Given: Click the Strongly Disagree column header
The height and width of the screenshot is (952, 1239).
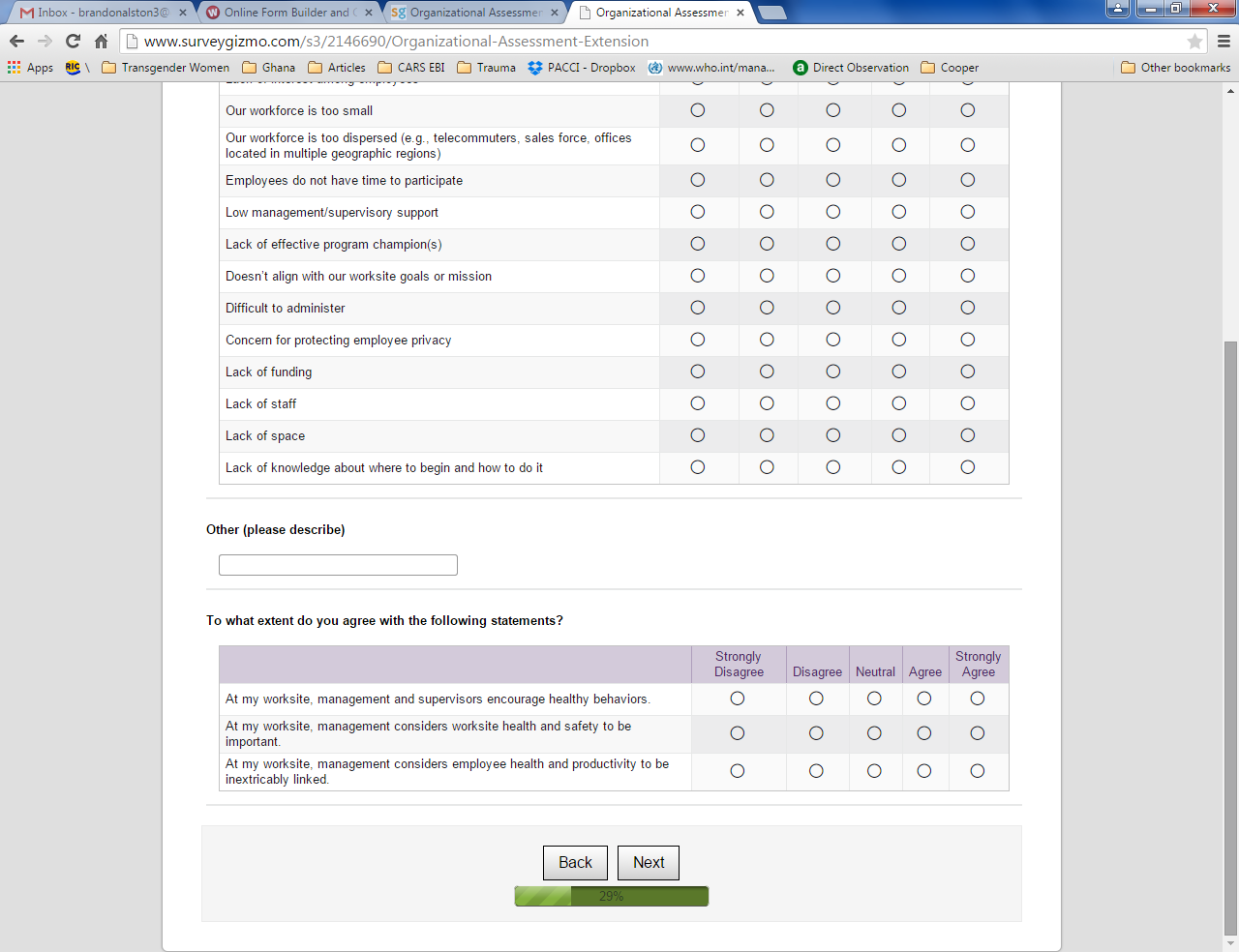Looking at the screenshot, I should tap(739, 665).
